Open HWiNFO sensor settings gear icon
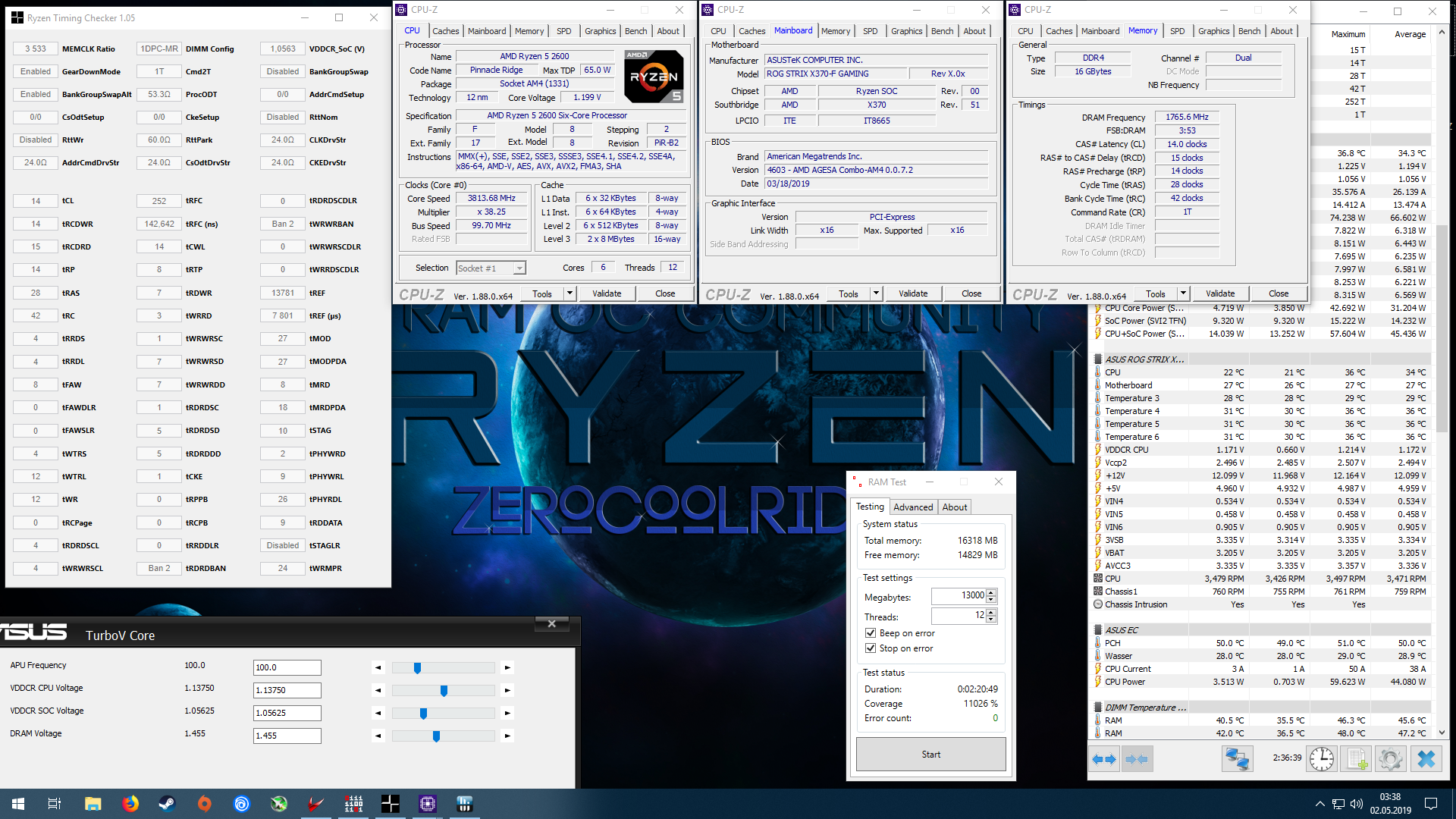This screenshot has width=1456, height=819. [1391, 758]
